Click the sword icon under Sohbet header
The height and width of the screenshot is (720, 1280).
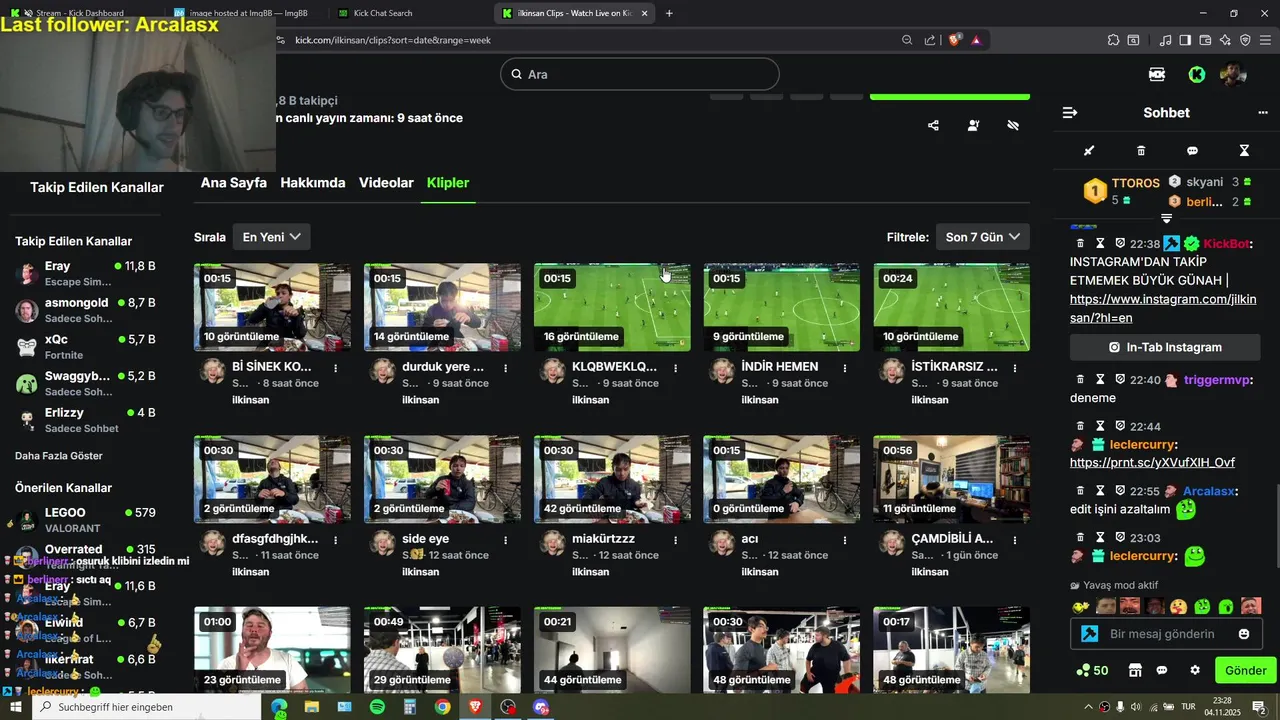[1089, 151]
